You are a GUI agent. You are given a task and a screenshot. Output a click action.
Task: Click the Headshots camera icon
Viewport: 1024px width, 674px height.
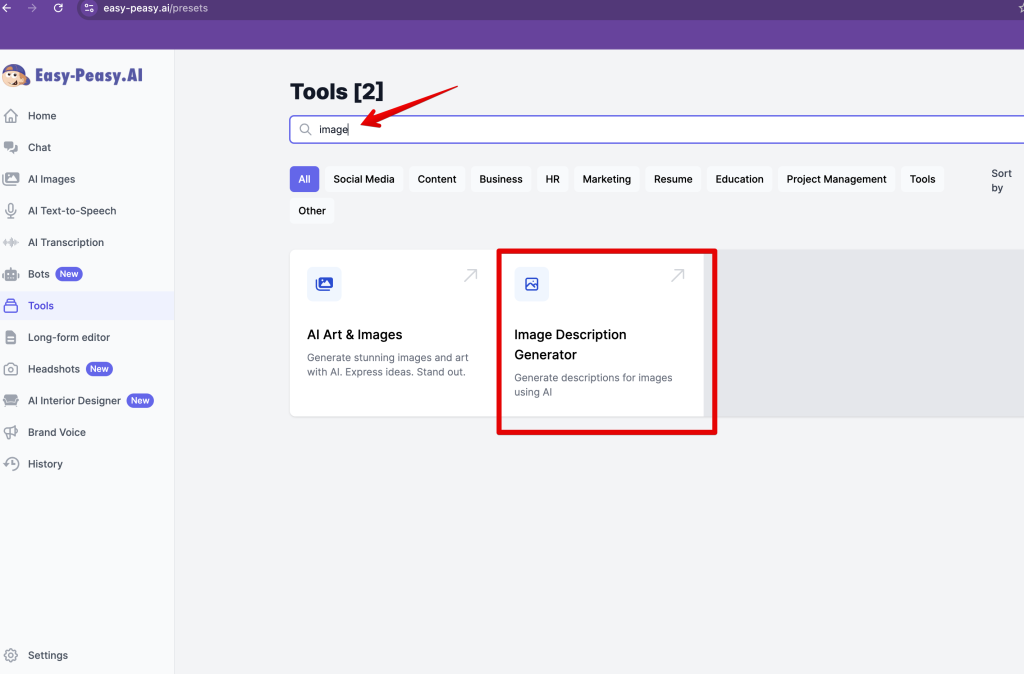11,369
